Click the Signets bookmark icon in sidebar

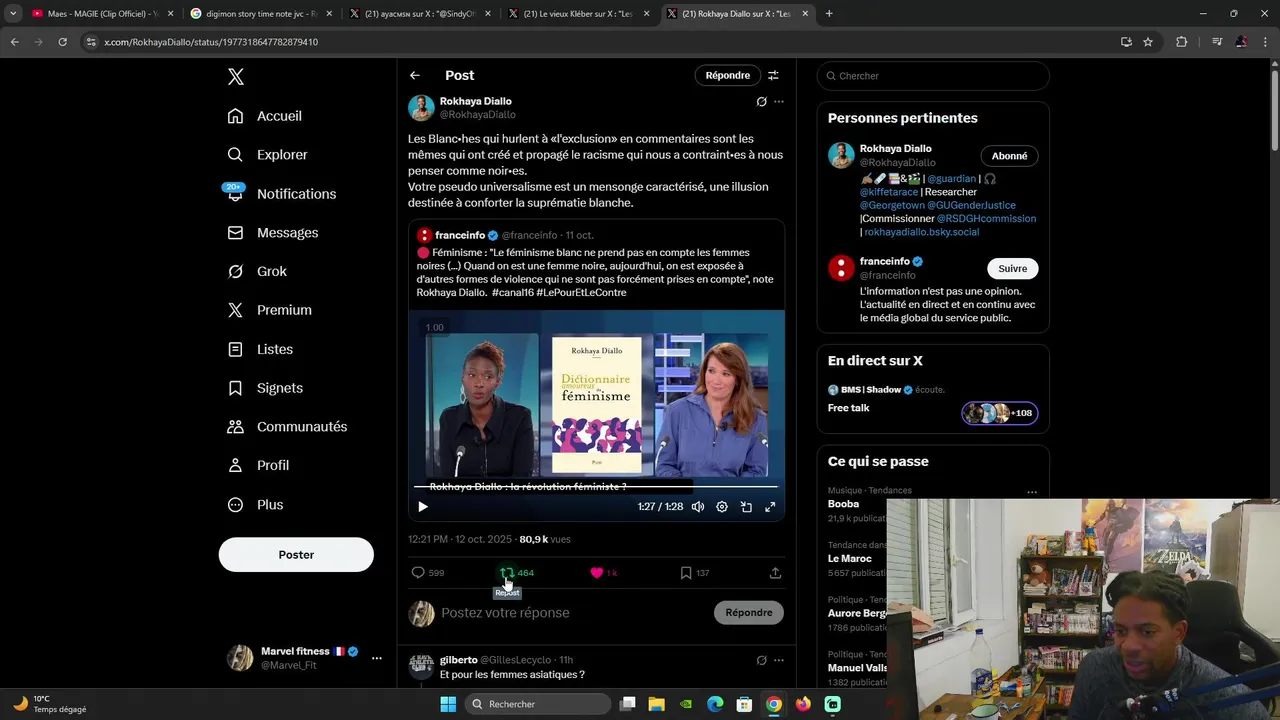235,388
